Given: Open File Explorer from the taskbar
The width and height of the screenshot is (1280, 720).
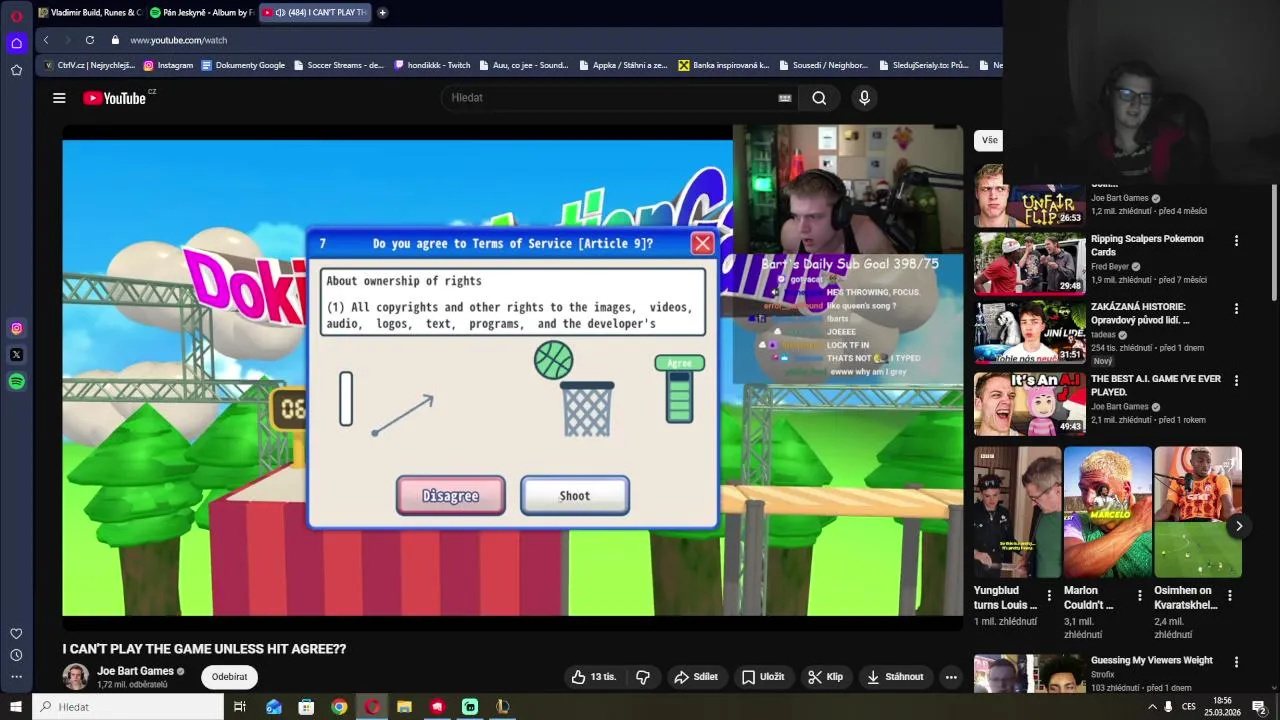Looking at the screenshot, I should pyautogui.click(x=404, y=707).
